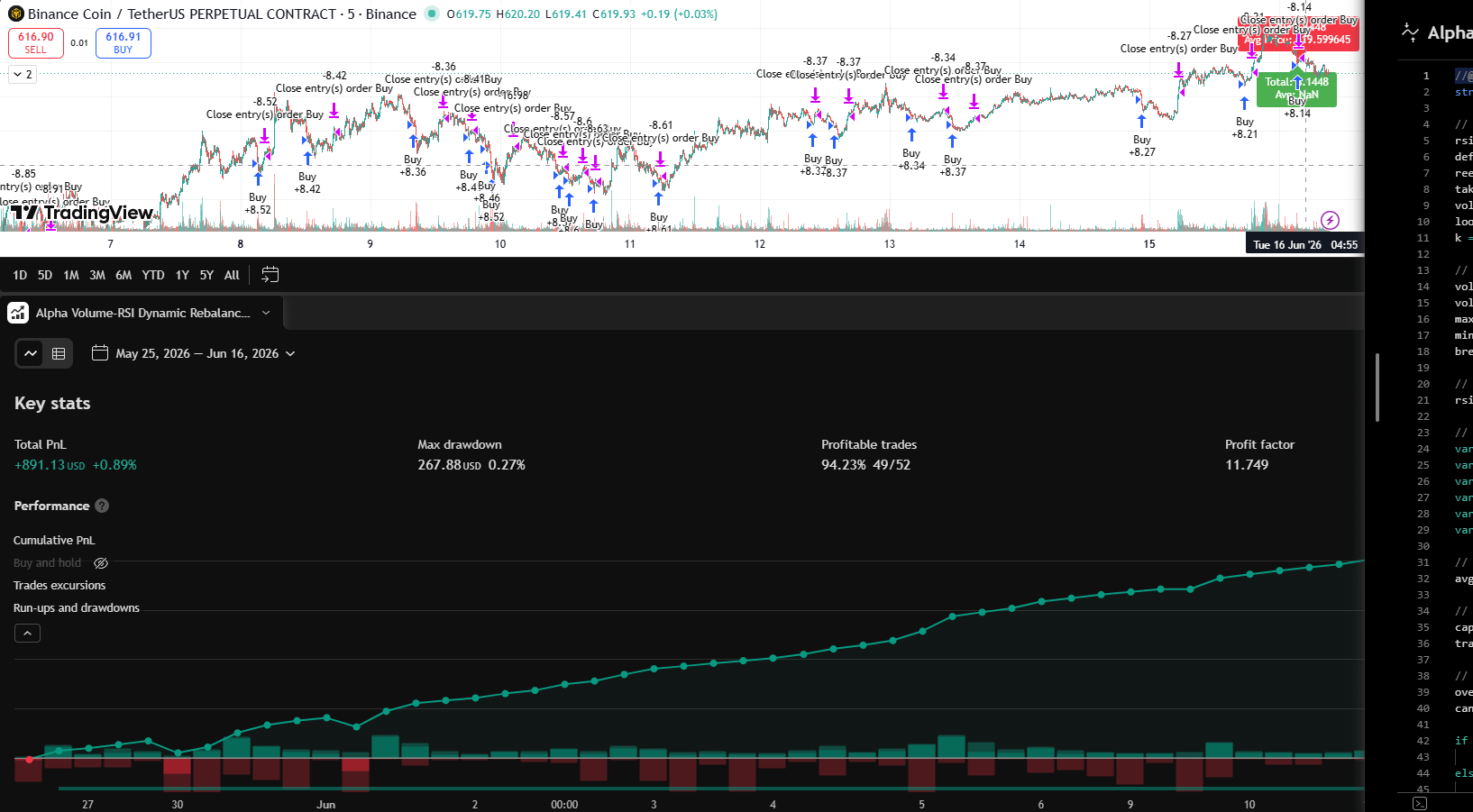Click the Performance help question mark

tap(102, 506)
